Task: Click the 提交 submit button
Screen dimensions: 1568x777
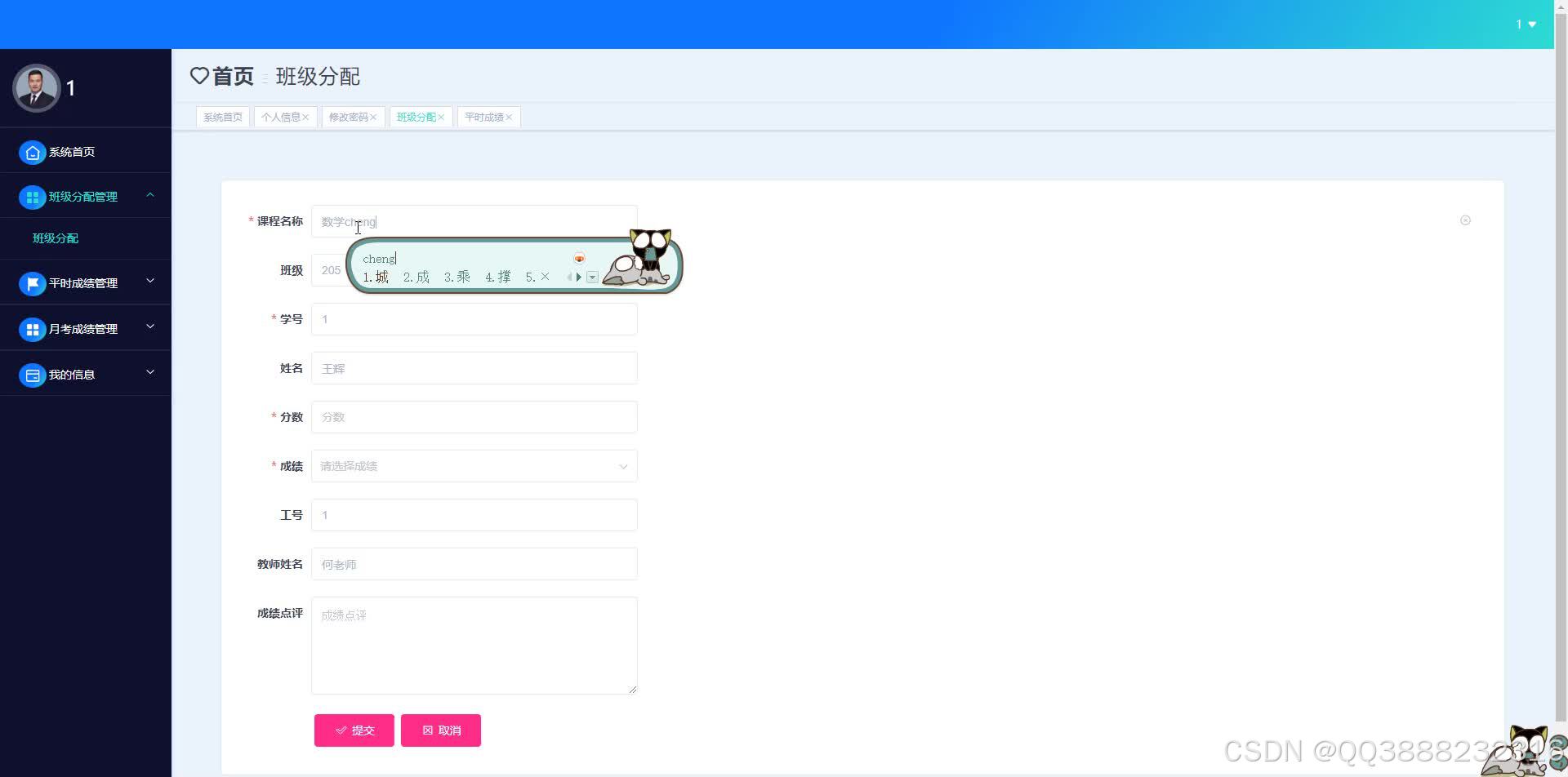Action: (354, 730)
